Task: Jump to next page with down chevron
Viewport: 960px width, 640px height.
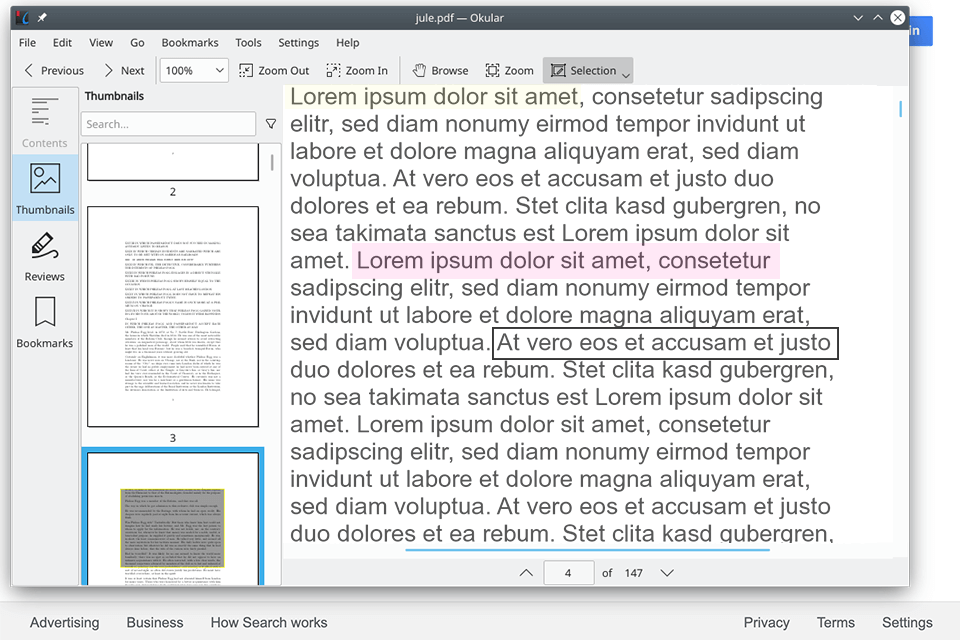Action: pos(666,572)
